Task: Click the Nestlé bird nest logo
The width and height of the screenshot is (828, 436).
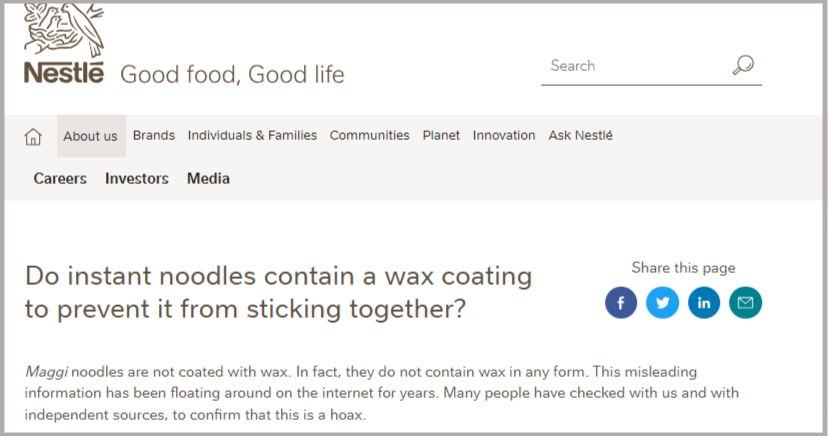Action: (64, 30)
